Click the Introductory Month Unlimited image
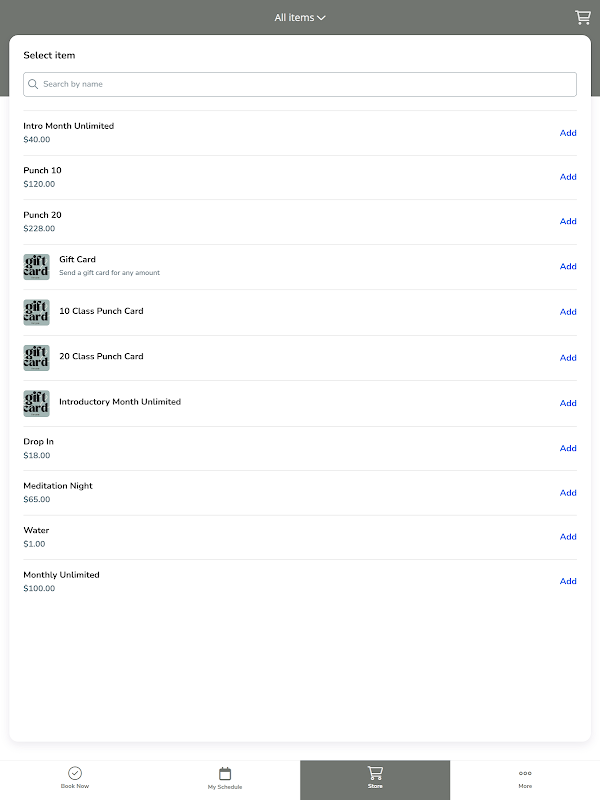 [x=36, y=403]
